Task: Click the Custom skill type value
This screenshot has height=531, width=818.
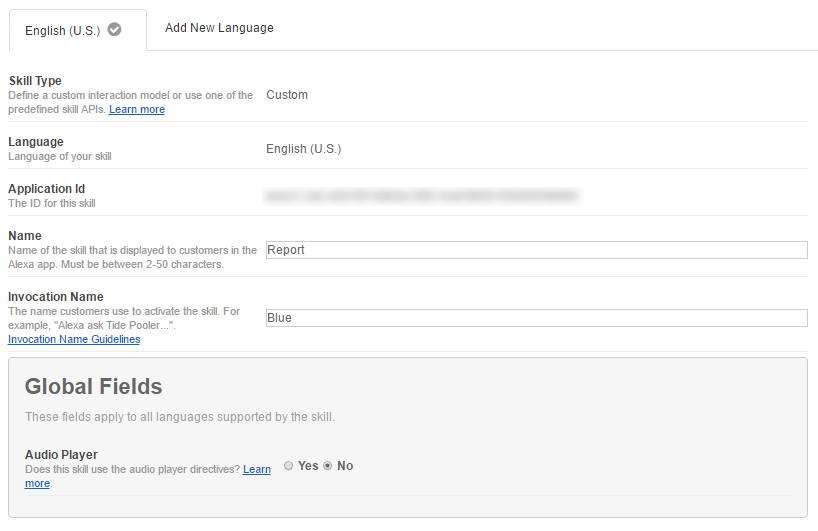Action: pos(287,95)
